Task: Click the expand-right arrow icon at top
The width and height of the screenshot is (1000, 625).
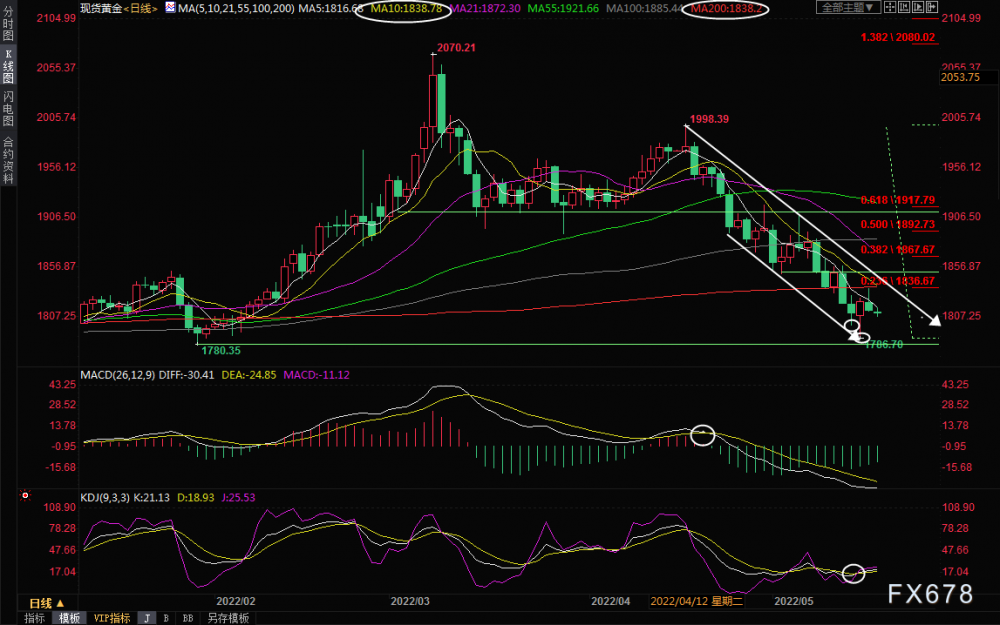Action: 932,7
